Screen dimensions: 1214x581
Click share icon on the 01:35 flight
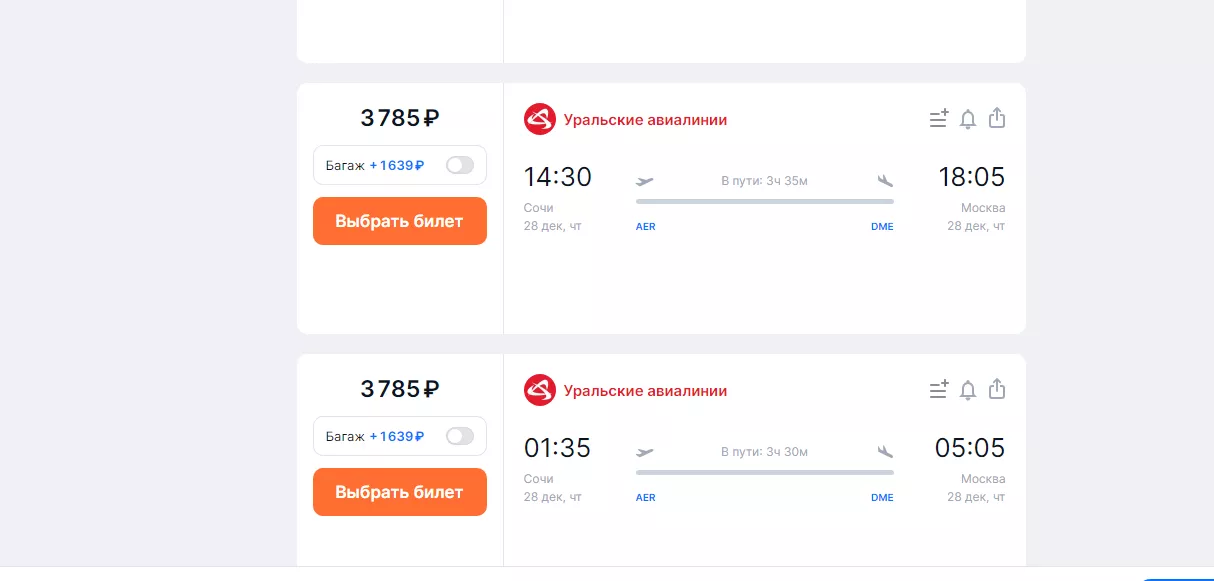996,389
